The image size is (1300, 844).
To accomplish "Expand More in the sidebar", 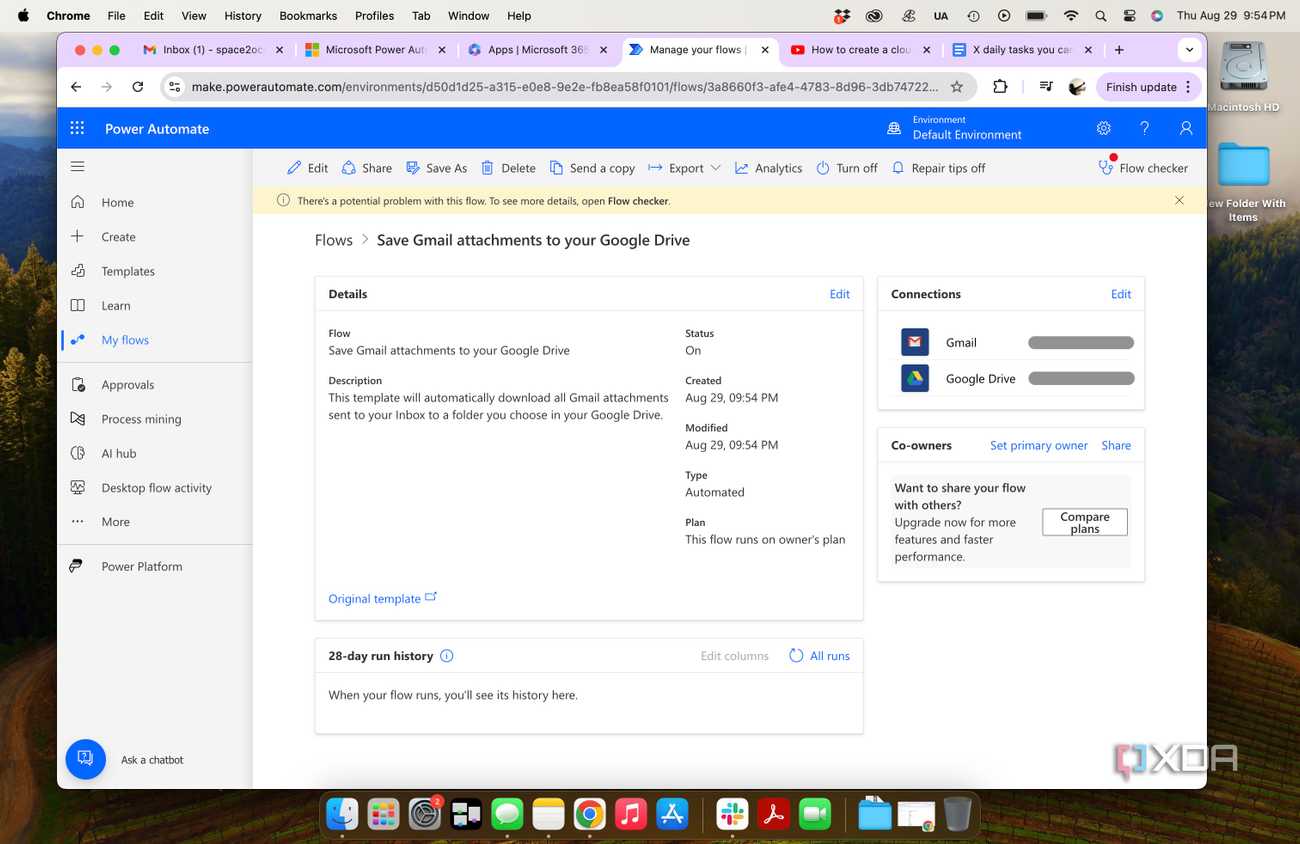I will click(115, 522).
